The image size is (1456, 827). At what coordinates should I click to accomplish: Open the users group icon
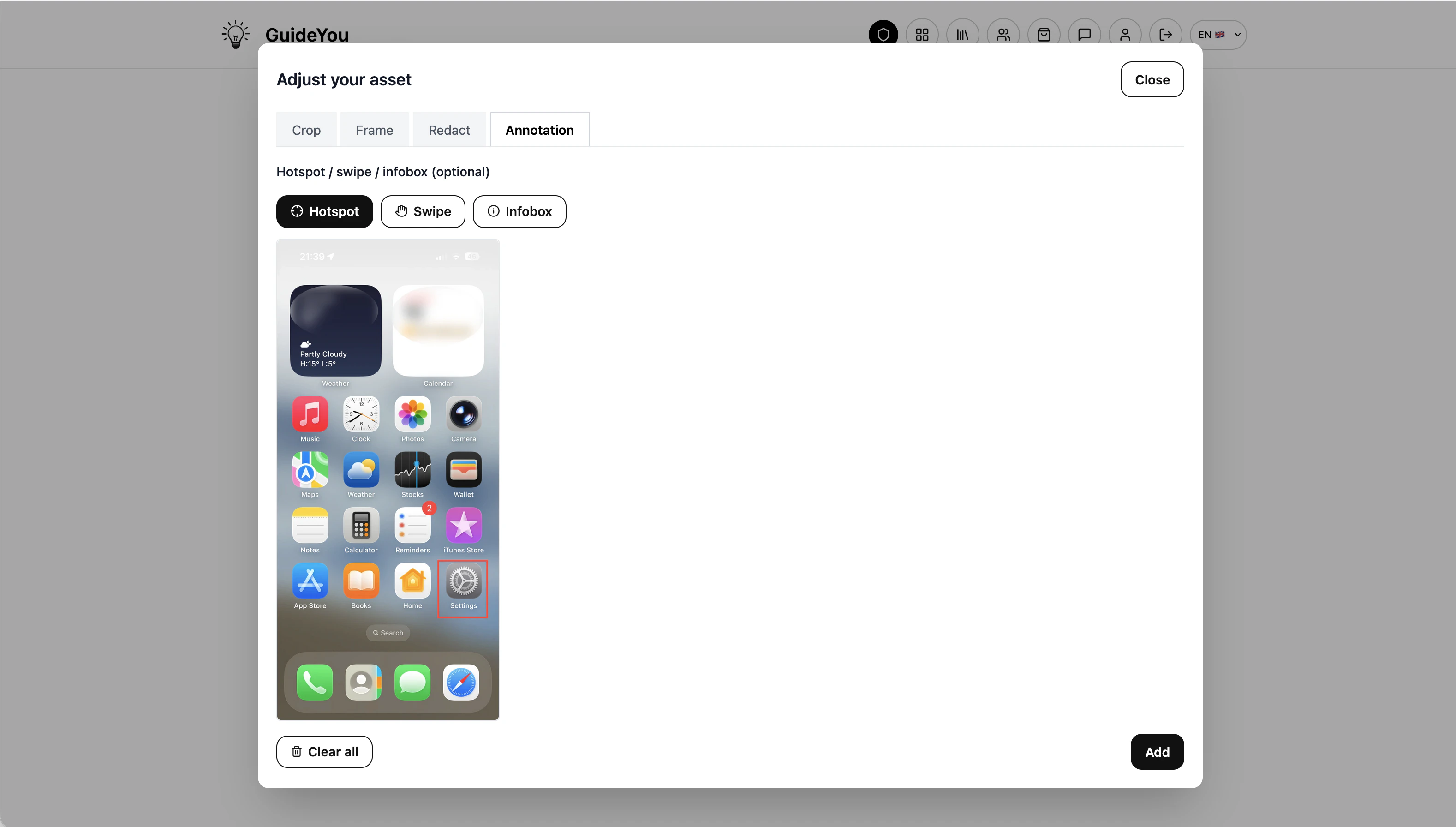(x=1003, y=35)
